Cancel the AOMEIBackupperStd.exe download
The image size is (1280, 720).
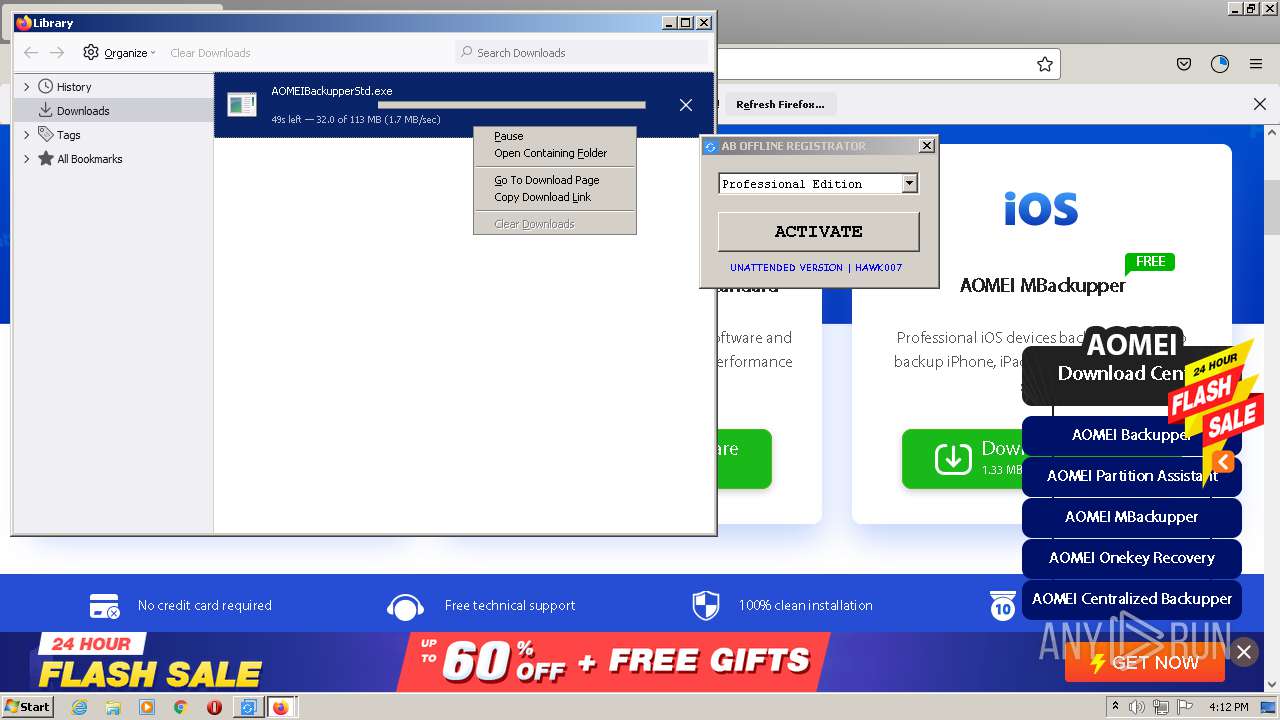[686, 105]
